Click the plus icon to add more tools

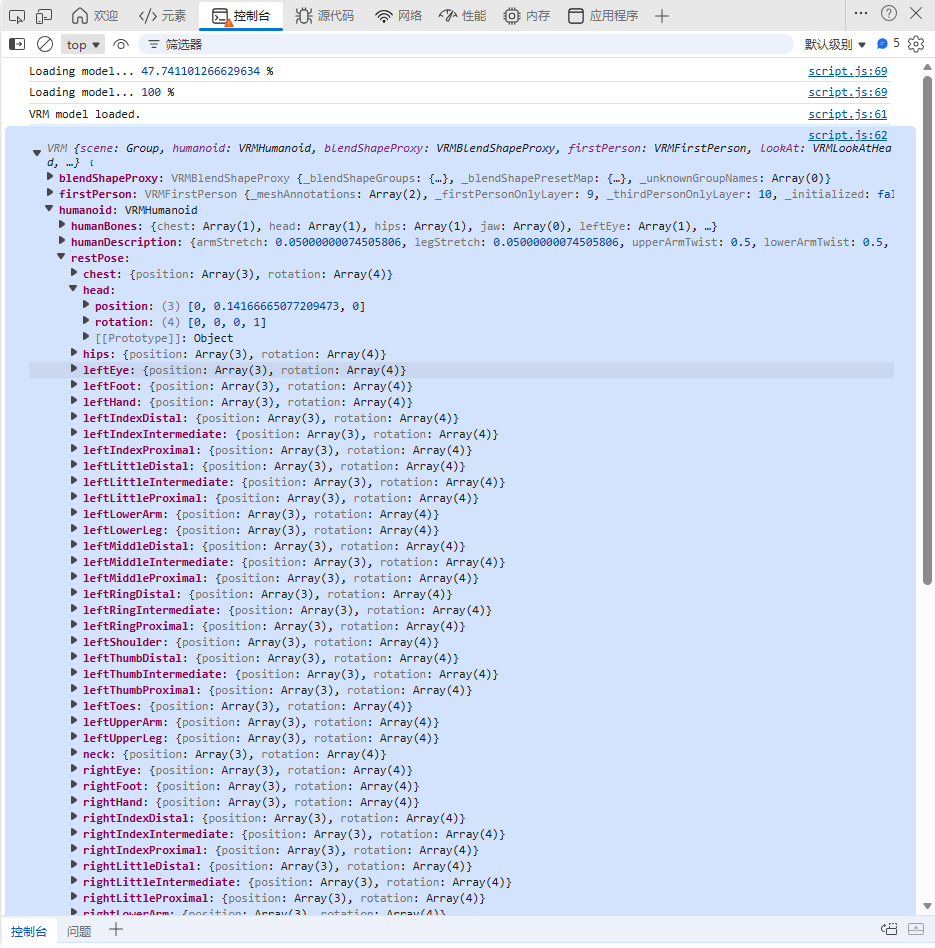pos(662,16)
